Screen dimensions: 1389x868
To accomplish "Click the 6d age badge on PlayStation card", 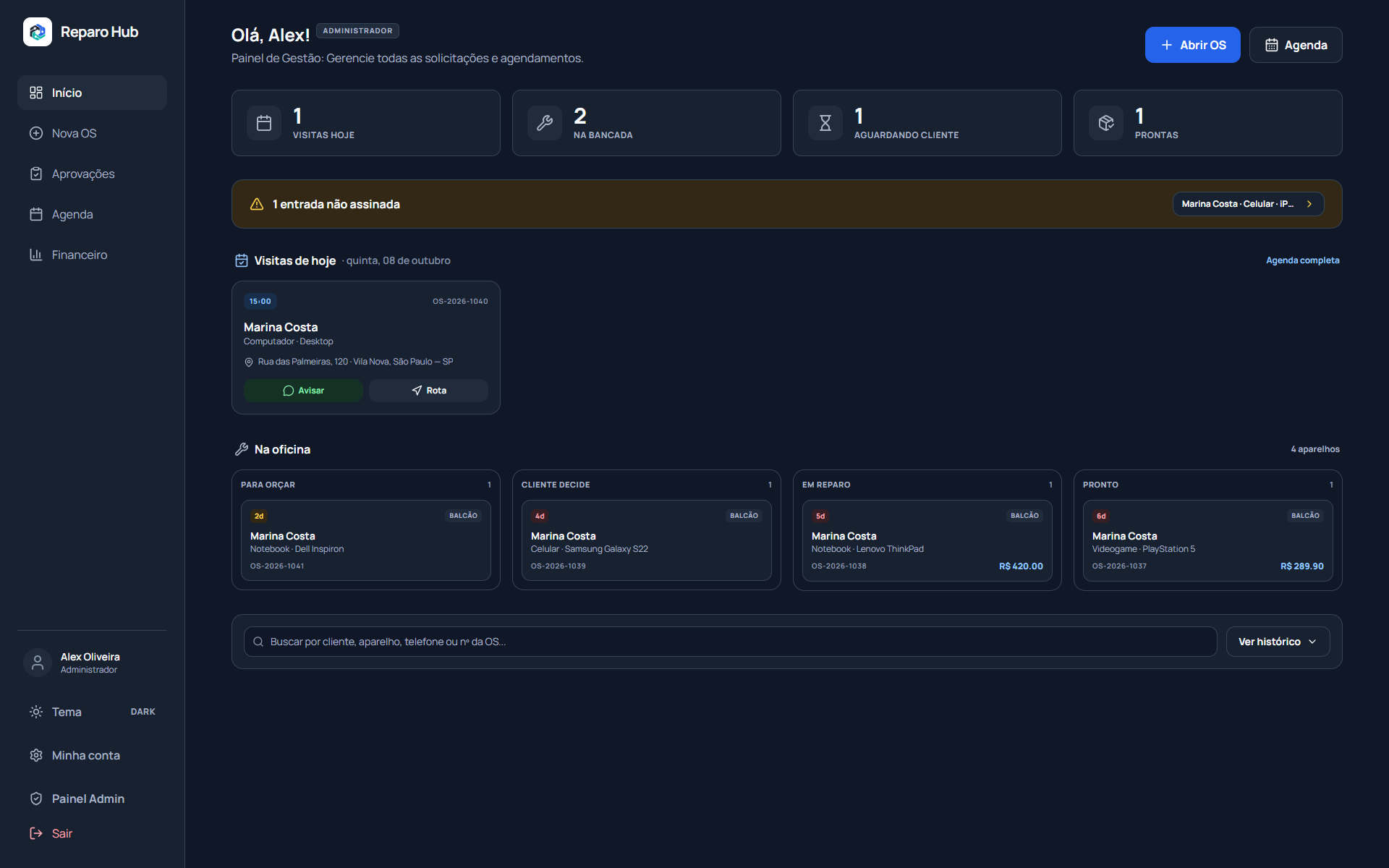I will point(1101,516).
